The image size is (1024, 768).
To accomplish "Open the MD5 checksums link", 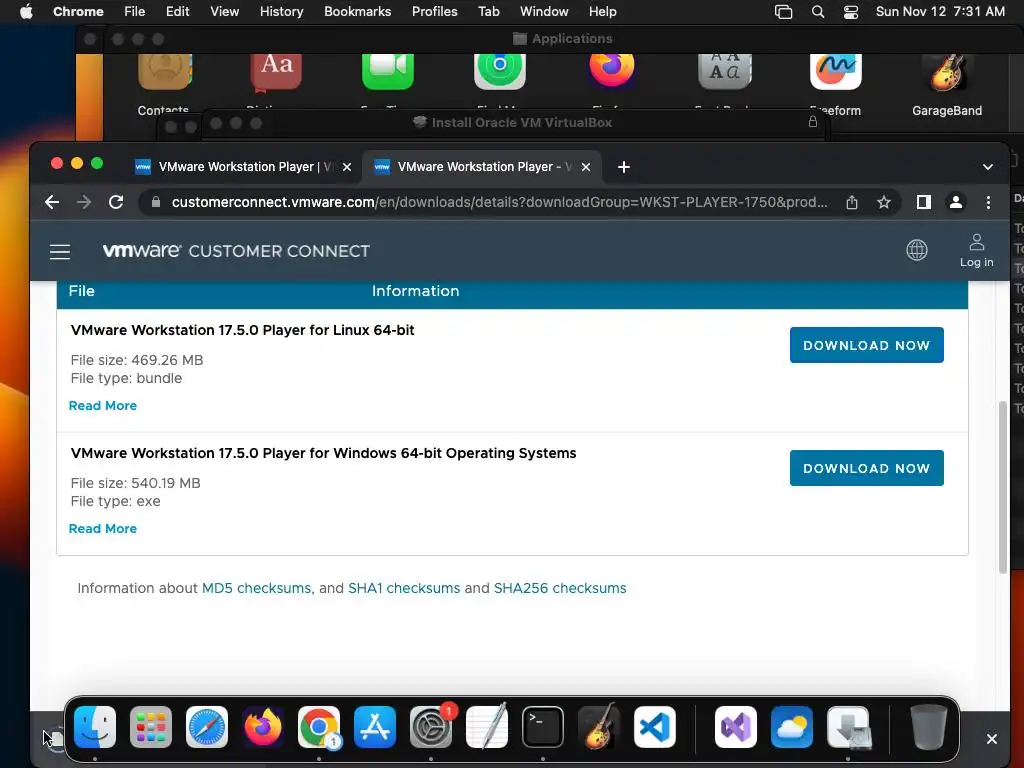I will 256,588.
